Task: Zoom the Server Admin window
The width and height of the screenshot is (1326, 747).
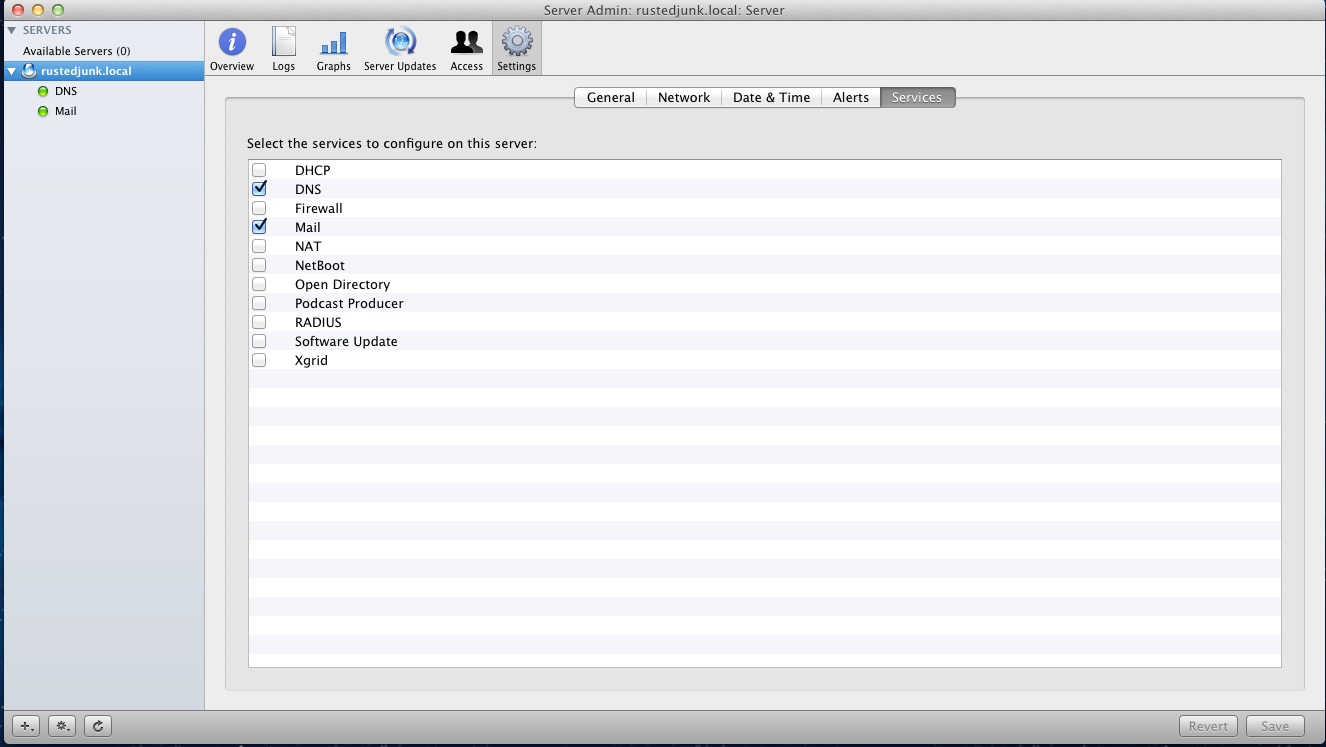Action: point(58,9)
